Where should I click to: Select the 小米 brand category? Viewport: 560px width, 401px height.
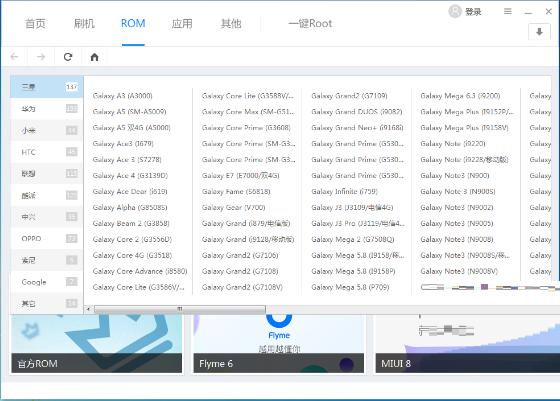47,130
